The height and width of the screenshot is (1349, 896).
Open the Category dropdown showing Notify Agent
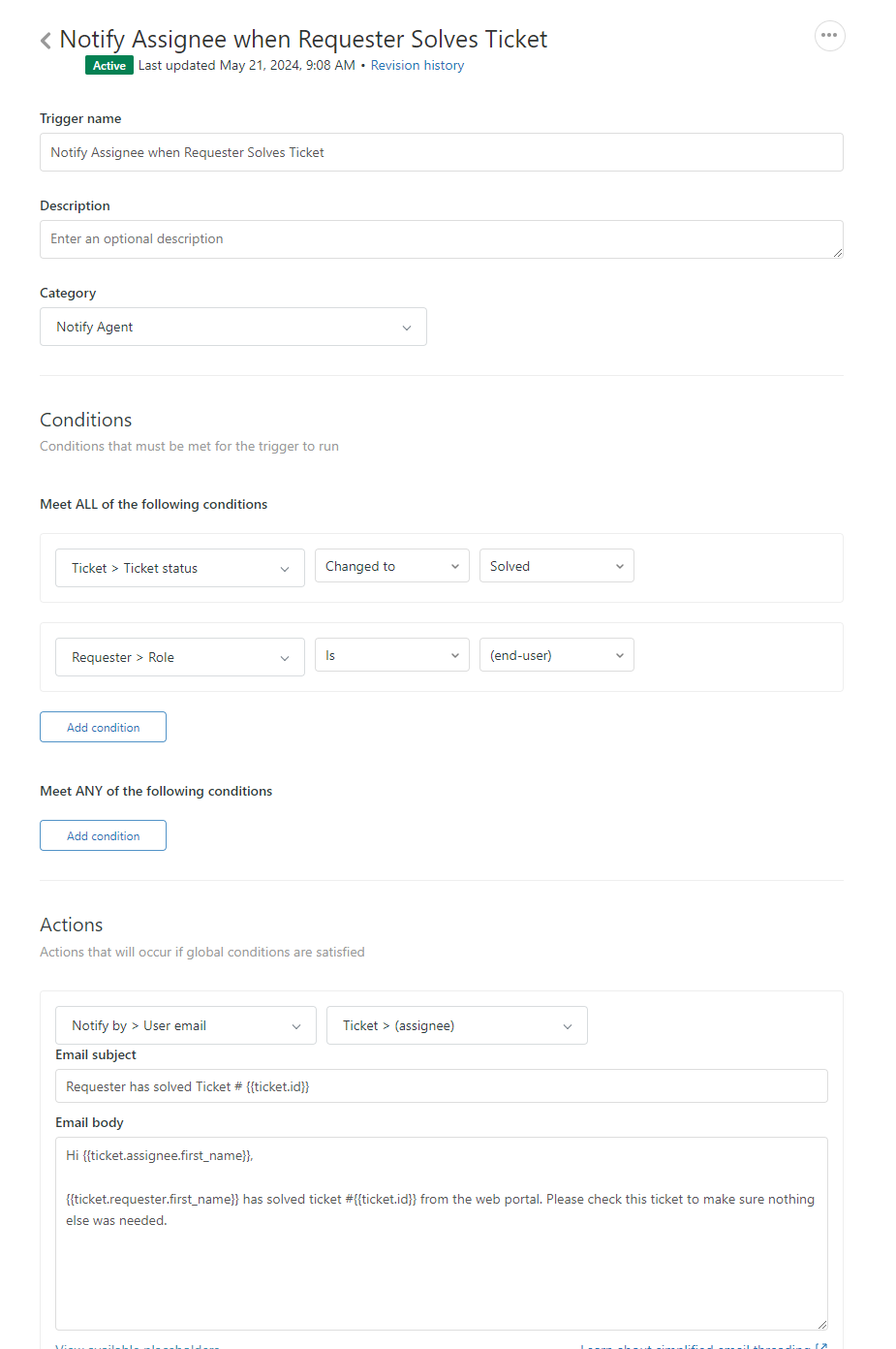(232, 328)
